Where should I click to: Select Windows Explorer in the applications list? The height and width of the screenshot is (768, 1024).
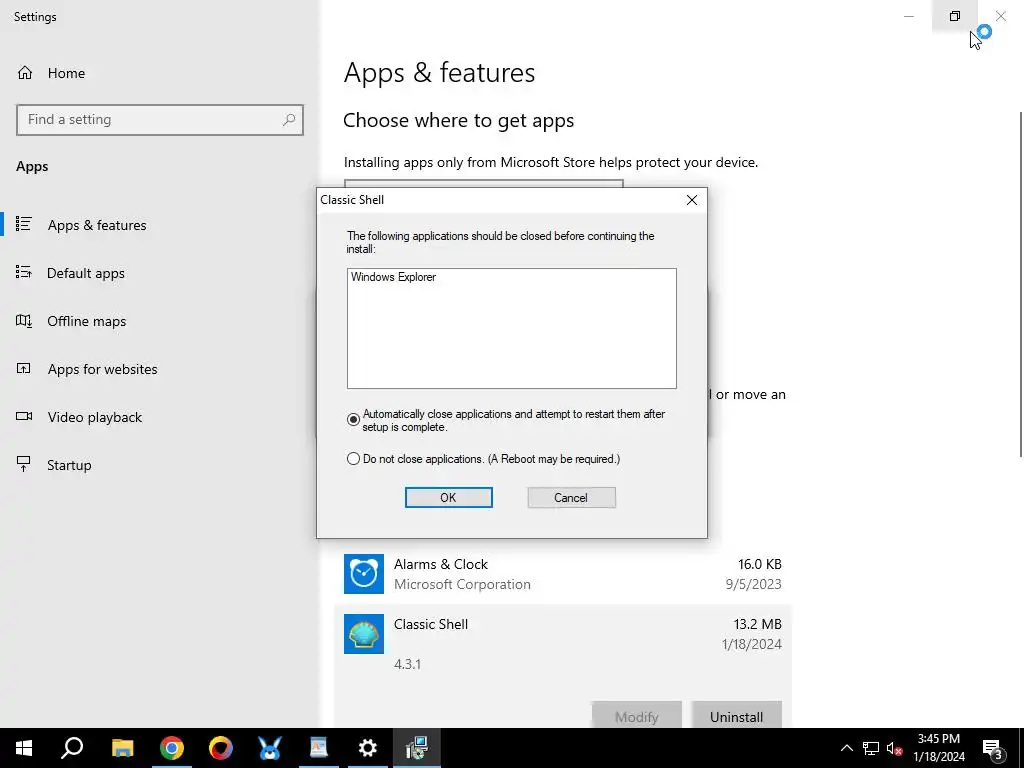[x=393, y=277]
